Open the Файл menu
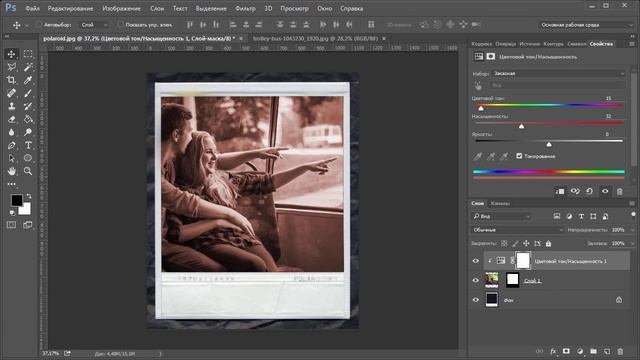 32,8
